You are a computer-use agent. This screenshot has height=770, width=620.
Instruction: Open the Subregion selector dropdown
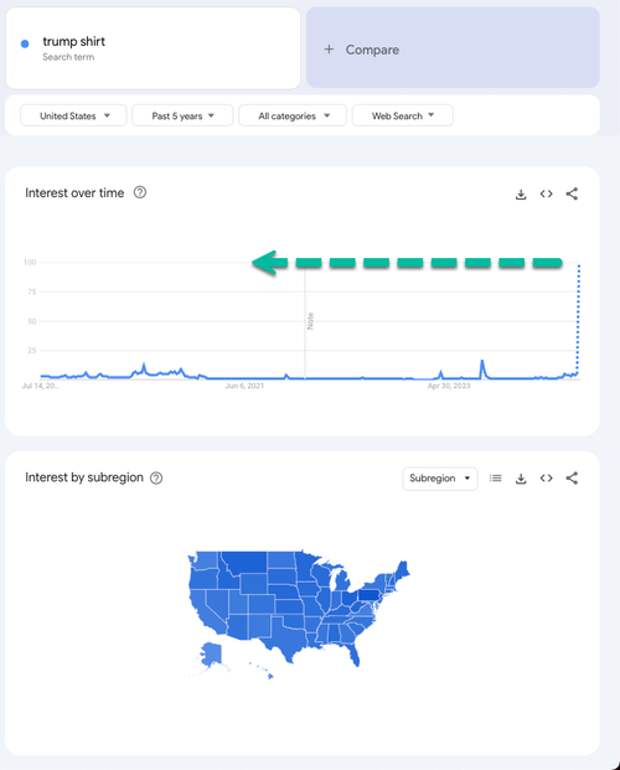(x=440, y=478)
